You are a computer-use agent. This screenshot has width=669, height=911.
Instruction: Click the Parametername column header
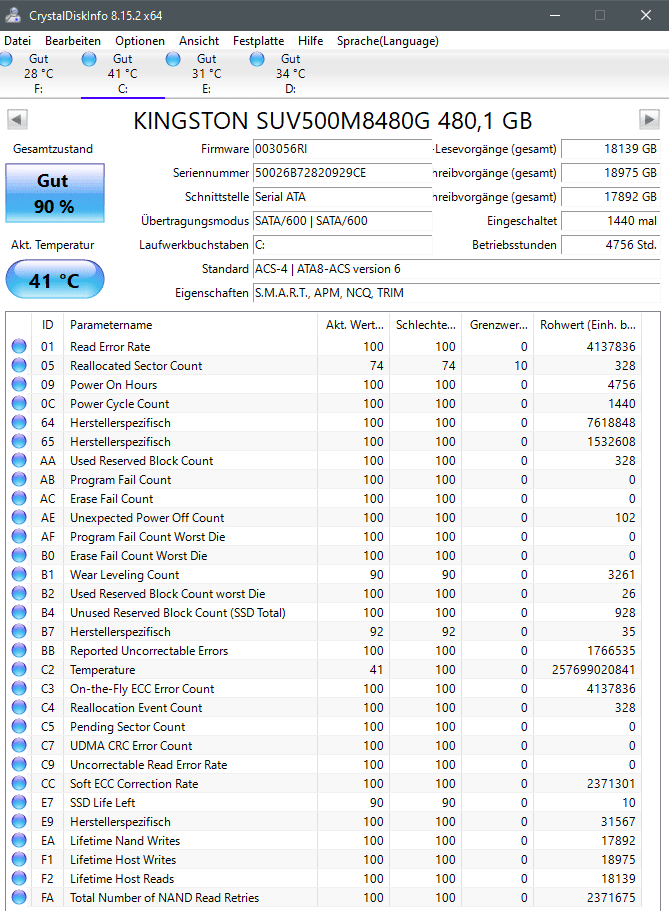191,325
